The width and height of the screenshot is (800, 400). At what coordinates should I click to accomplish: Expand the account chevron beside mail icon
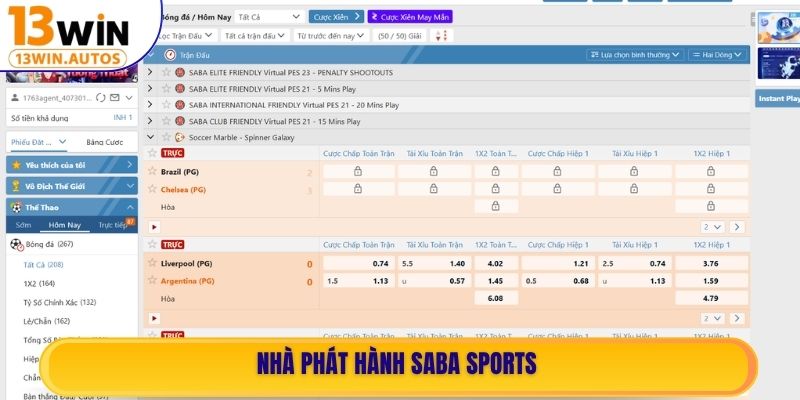129,97
